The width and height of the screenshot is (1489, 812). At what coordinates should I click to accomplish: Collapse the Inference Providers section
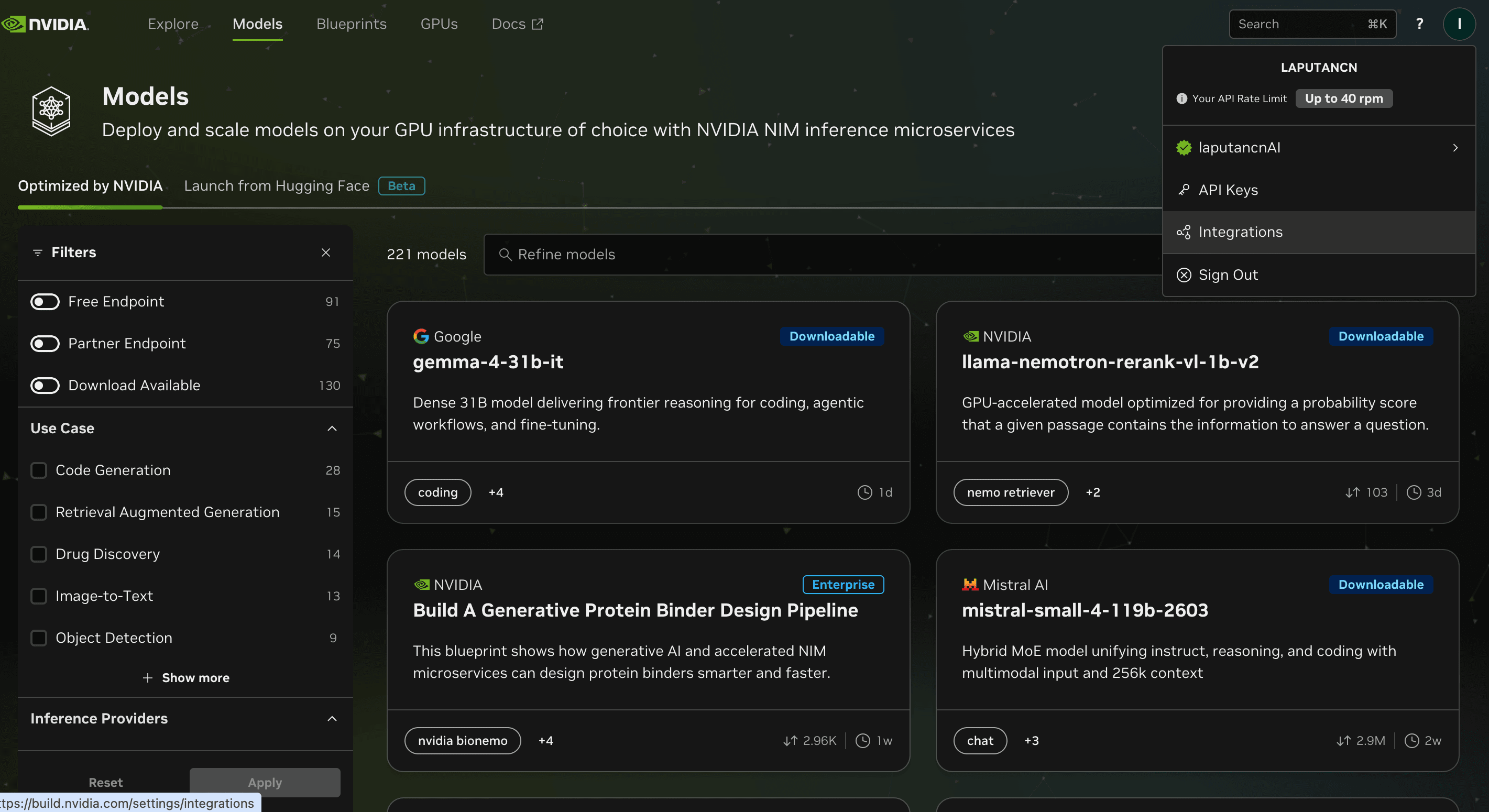[332, 719]
